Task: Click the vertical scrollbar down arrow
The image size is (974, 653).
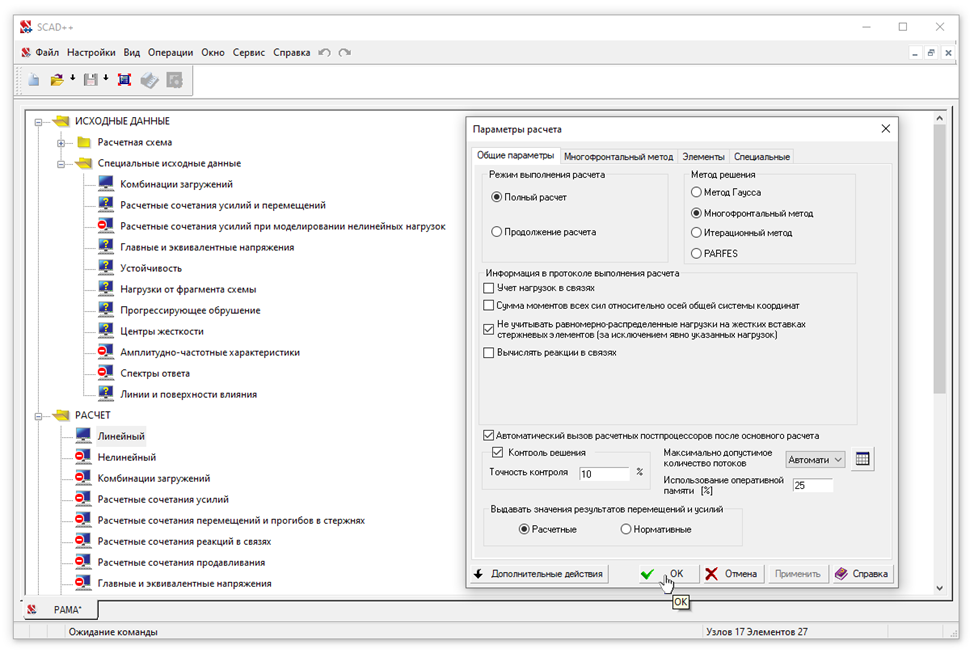Action: [x=939, y=588]
